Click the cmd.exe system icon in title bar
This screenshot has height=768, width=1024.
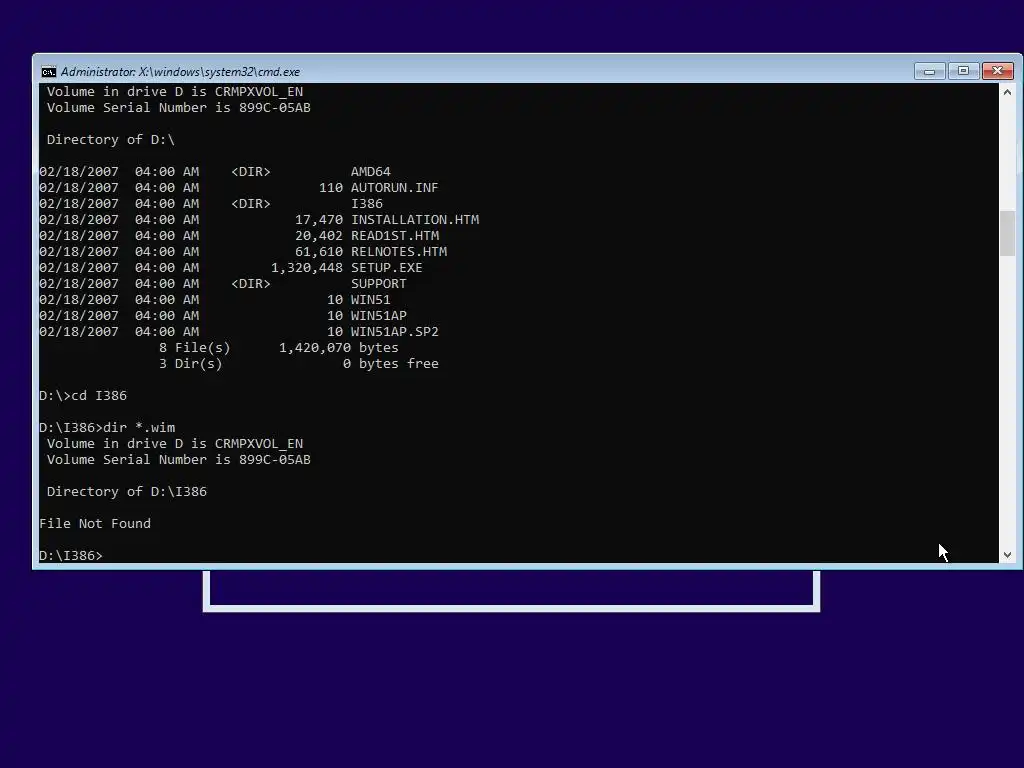click(x=48, y=72)
